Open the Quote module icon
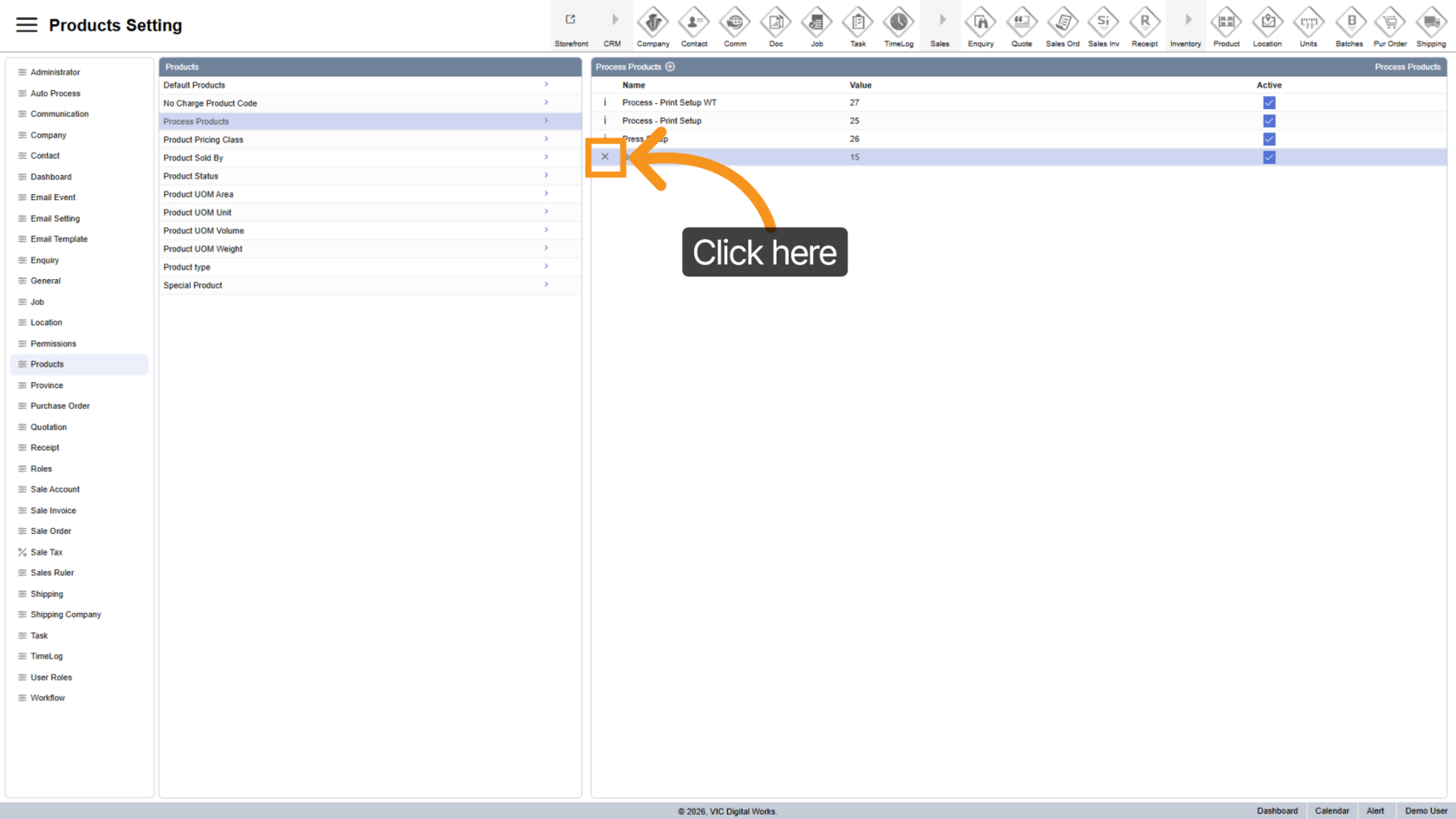The height and width of the screenshot is (819, 1456). (1022, 22)
